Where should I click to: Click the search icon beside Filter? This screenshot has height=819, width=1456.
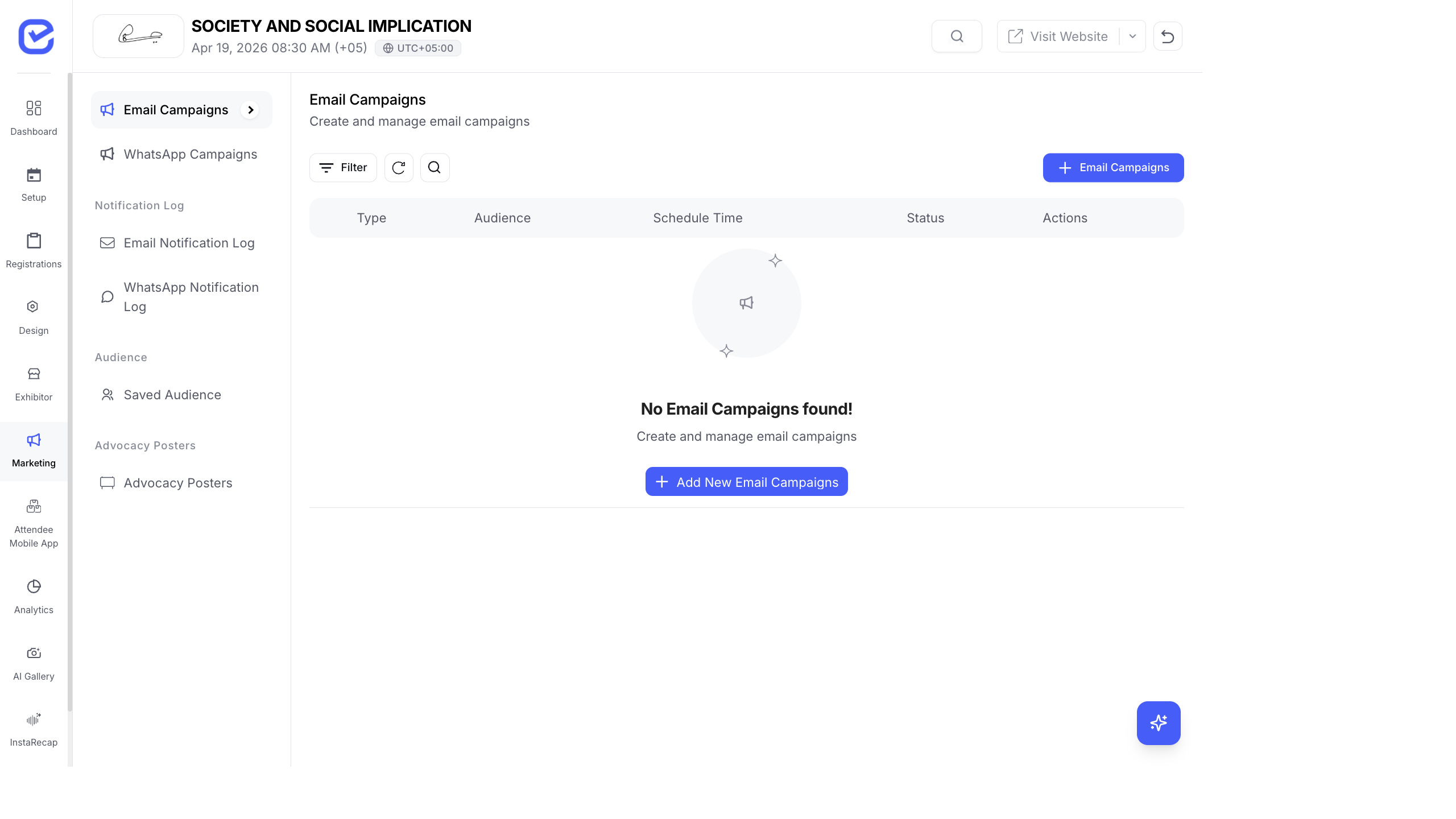pyautogui.click(x=435, y=168)
